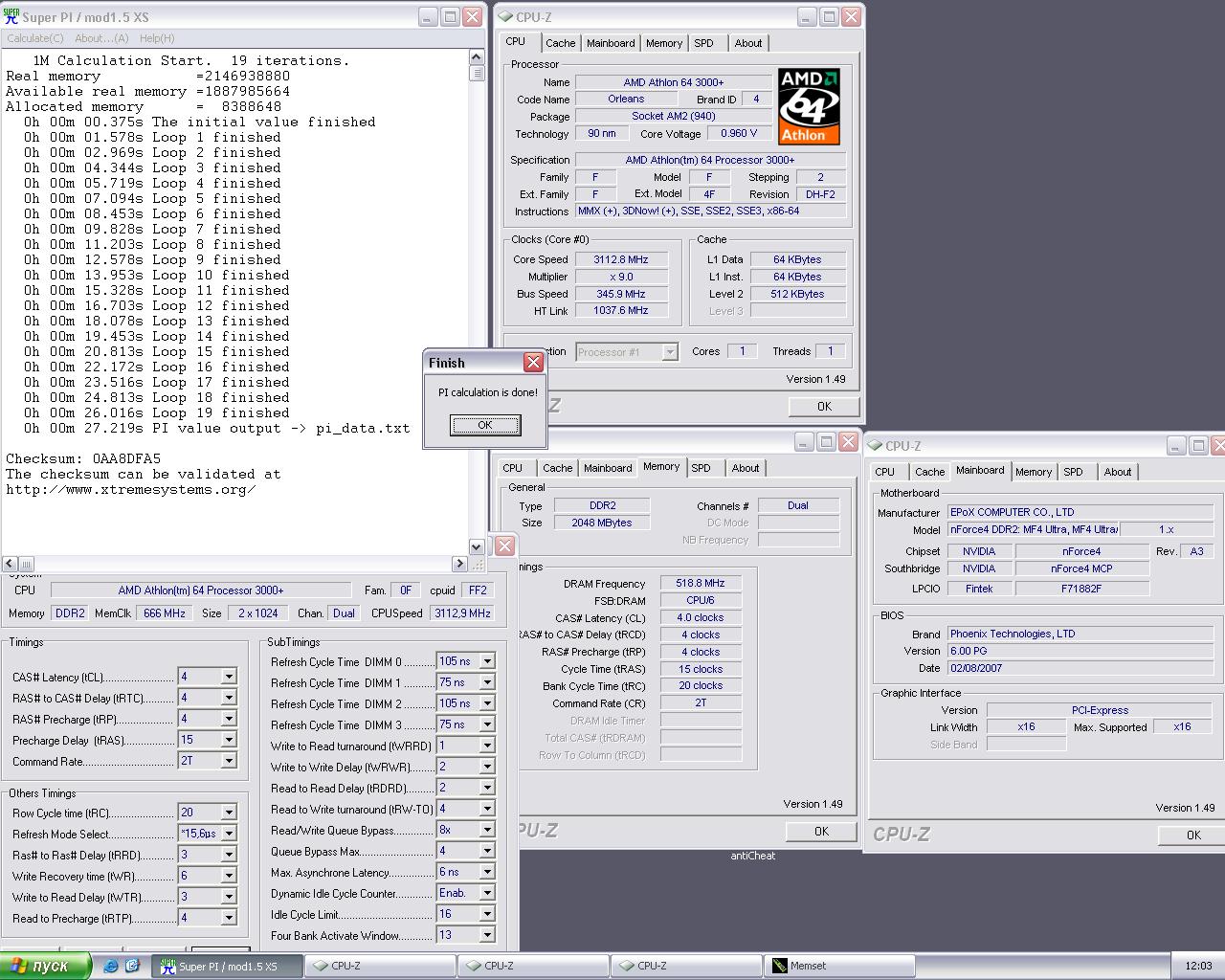Open Row Cycle time (tRC) dropdown

tap(229, 813)
